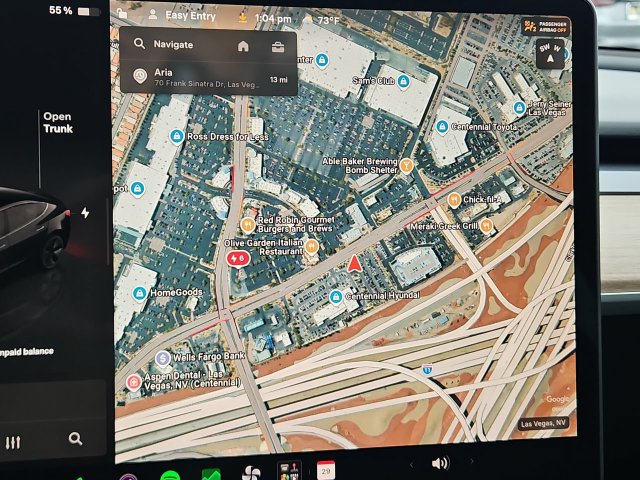Screen dimensions: 640x480
Task: Tap the red vehicle location arrow
Action: [x=354, y=263]
